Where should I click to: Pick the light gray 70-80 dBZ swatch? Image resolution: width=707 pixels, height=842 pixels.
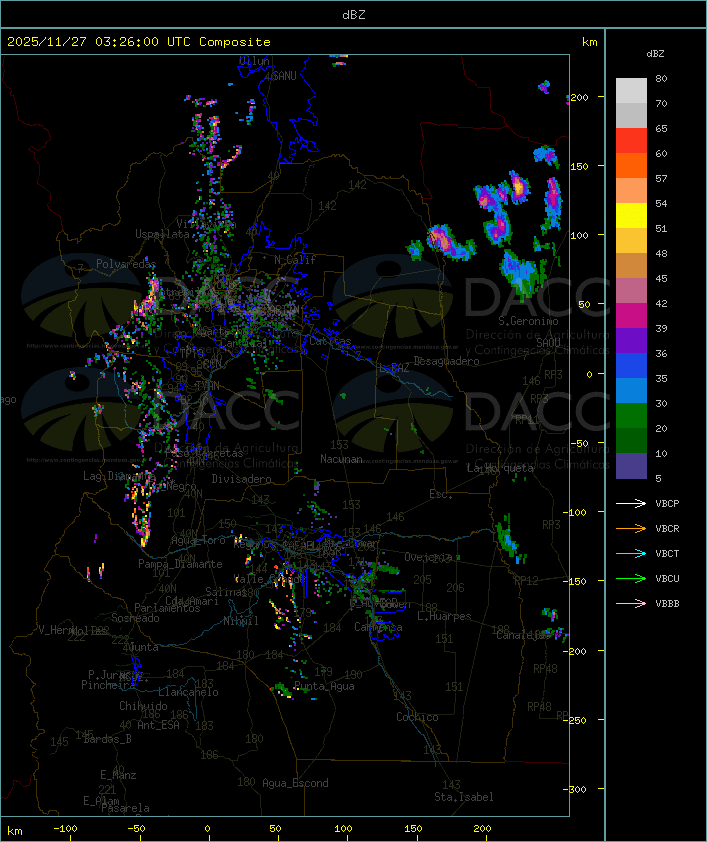631,91
